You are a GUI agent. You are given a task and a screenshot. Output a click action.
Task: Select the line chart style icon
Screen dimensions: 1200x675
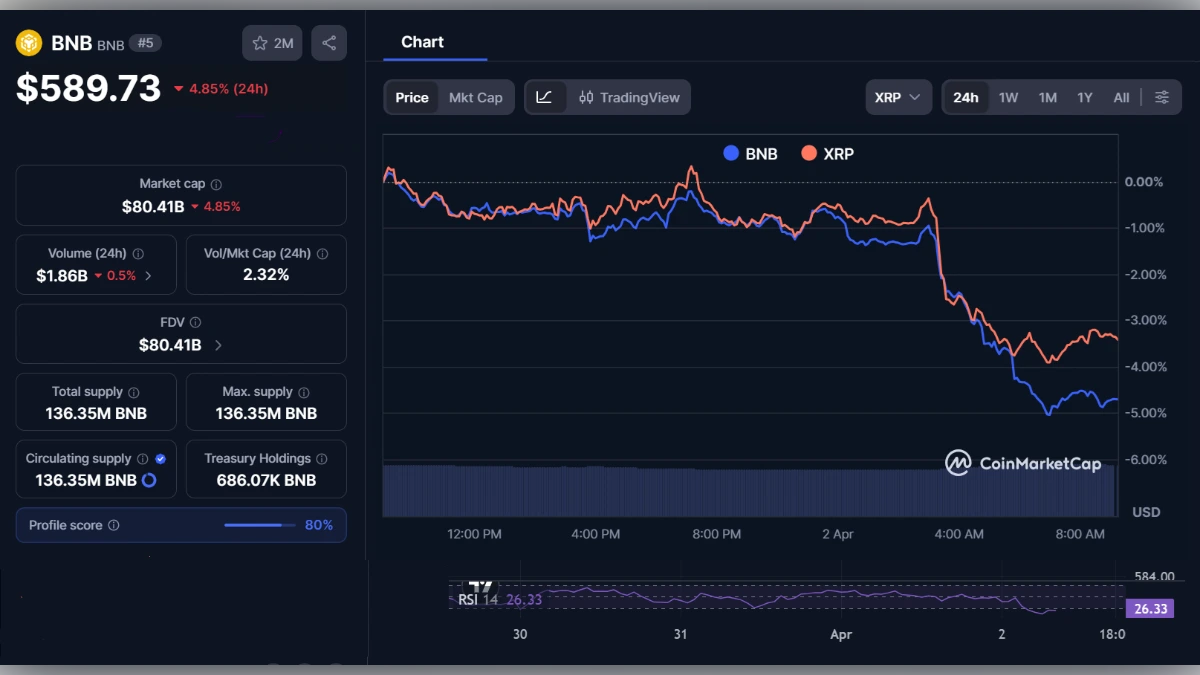(545, 97)
